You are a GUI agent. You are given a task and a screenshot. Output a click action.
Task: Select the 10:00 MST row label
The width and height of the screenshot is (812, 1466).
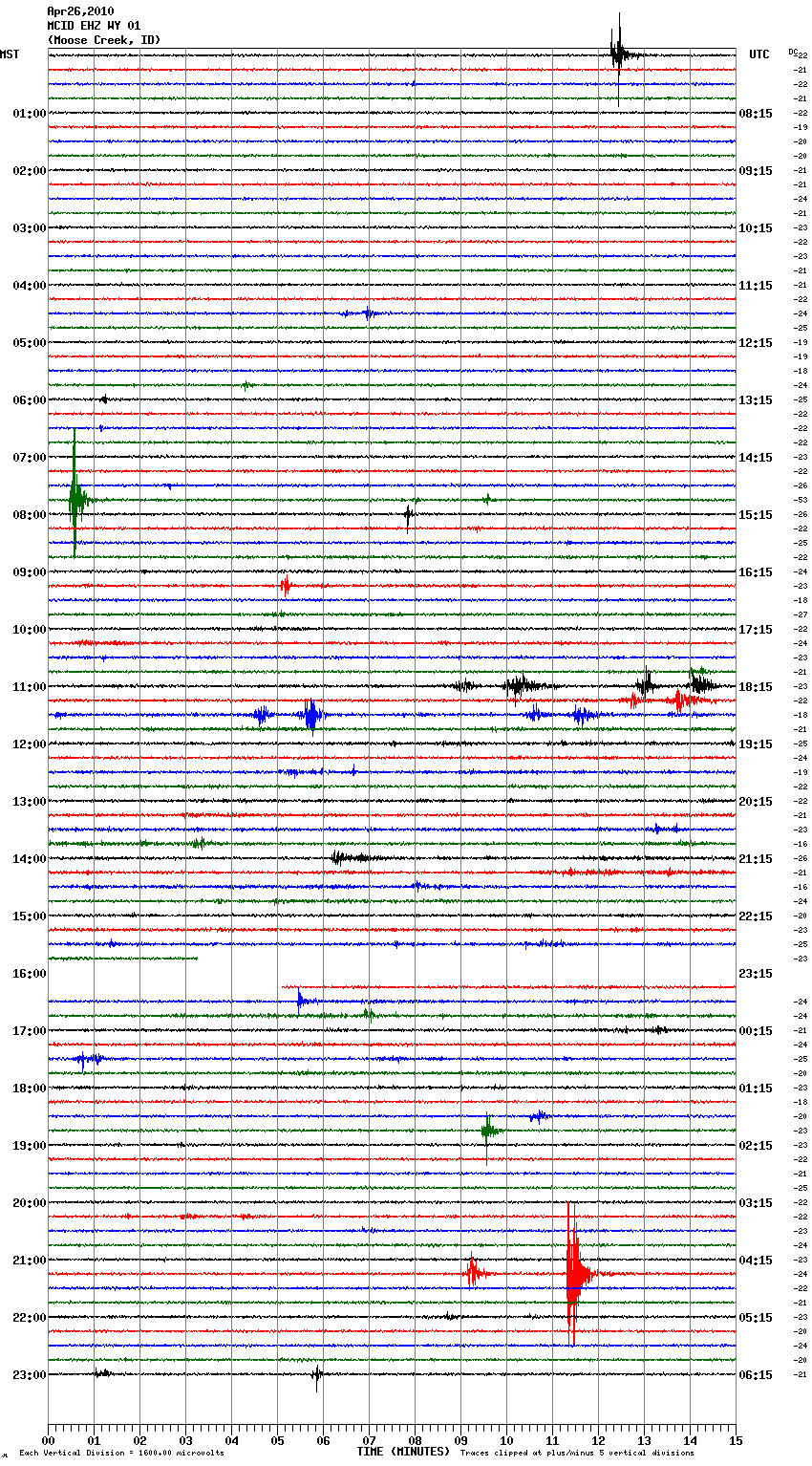point(29,630)
